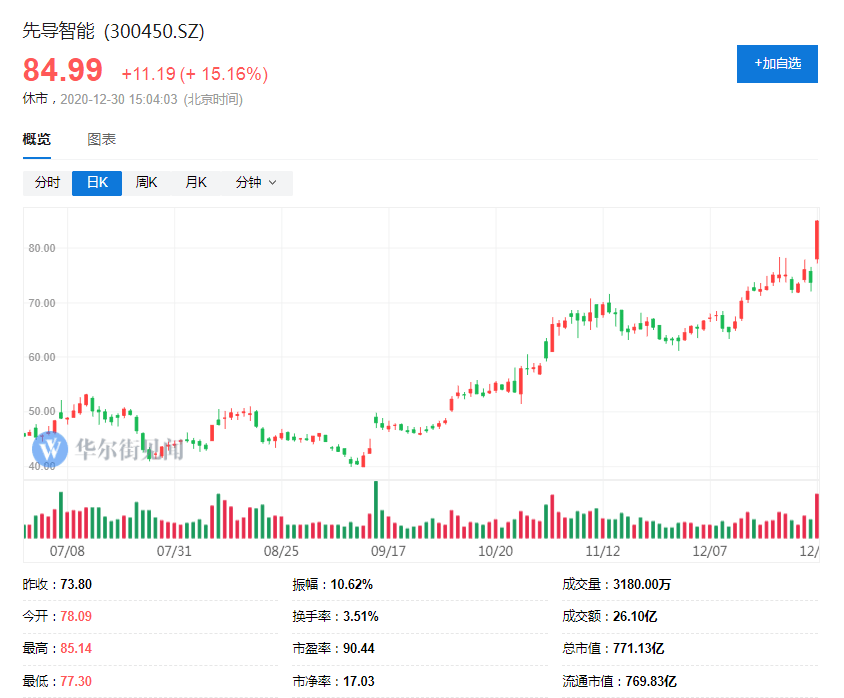844x698 pixels.
Task: Click the current price 84.99
Action: click(x=62, y=70)
